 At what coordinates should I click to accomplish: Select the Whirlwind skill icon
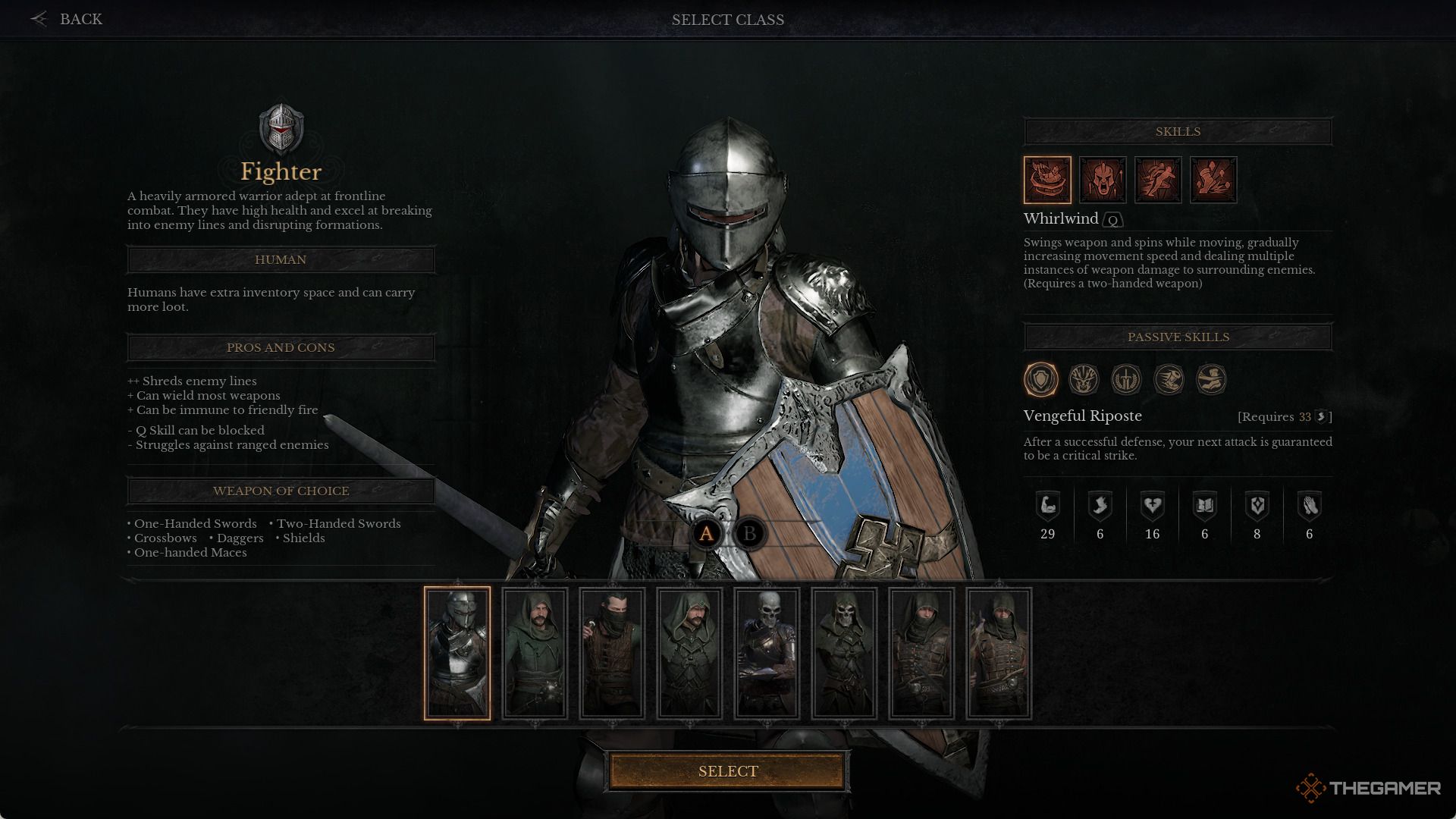click(1047, 179)
